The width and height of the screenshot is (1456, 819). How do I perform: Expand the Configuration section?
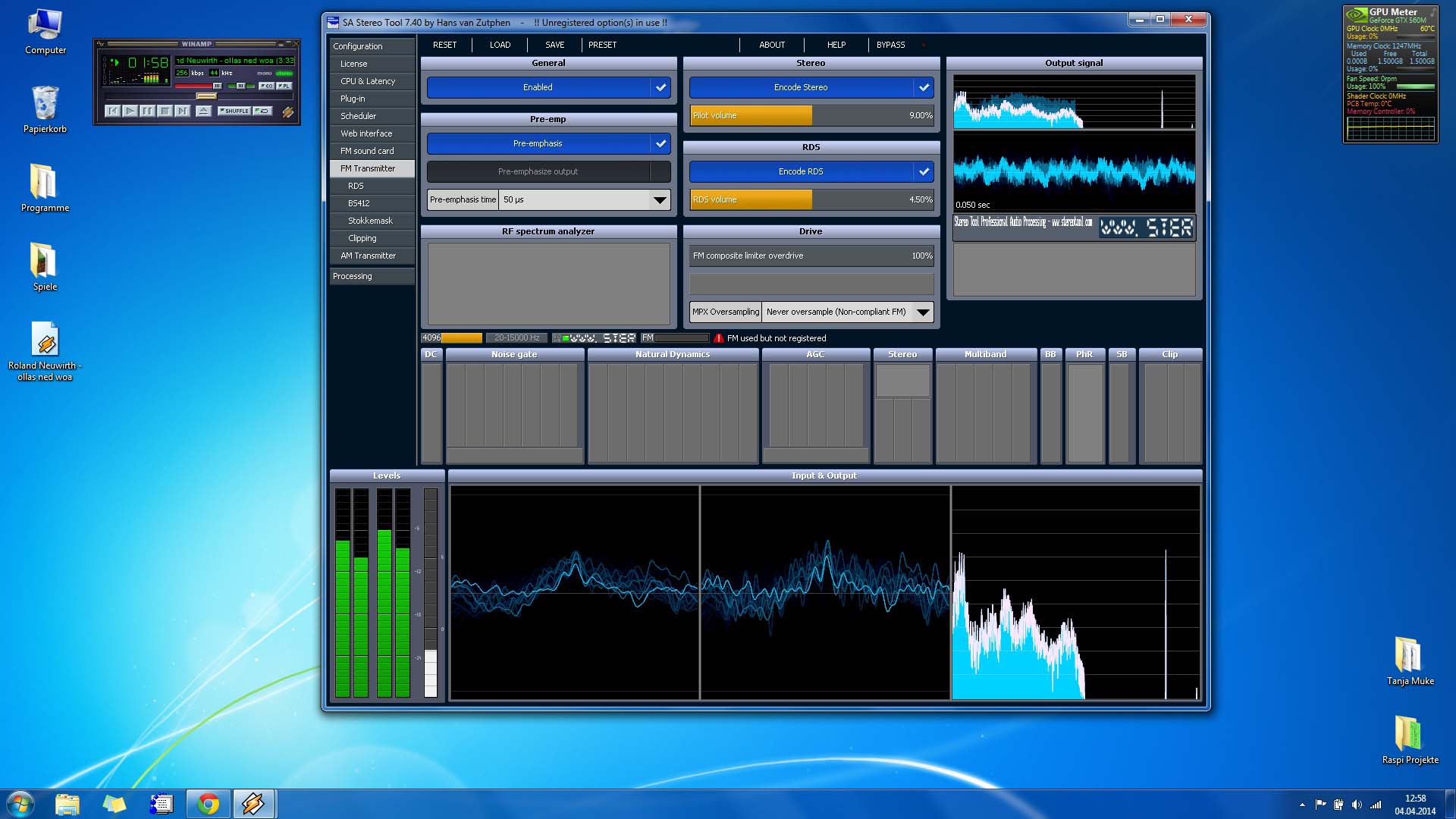pos(372,46)
